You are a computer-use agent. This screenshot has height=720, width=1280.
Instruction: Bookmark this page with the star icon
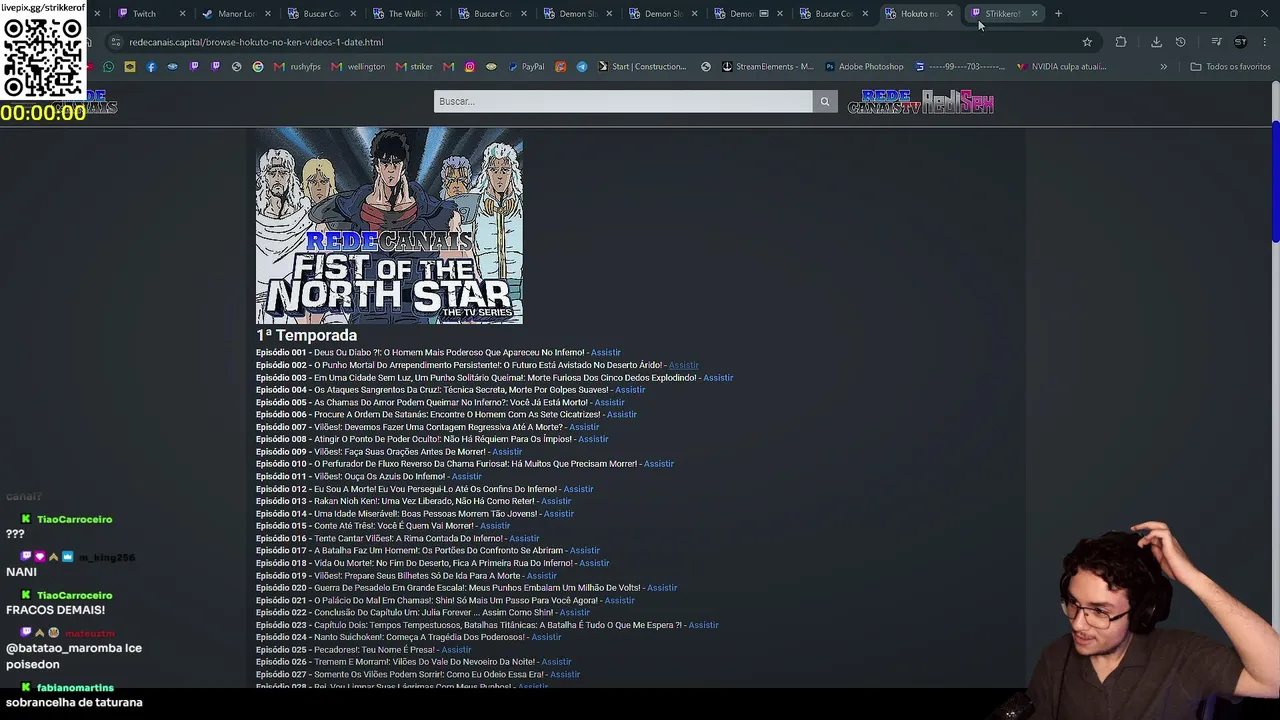point(1087,42)
